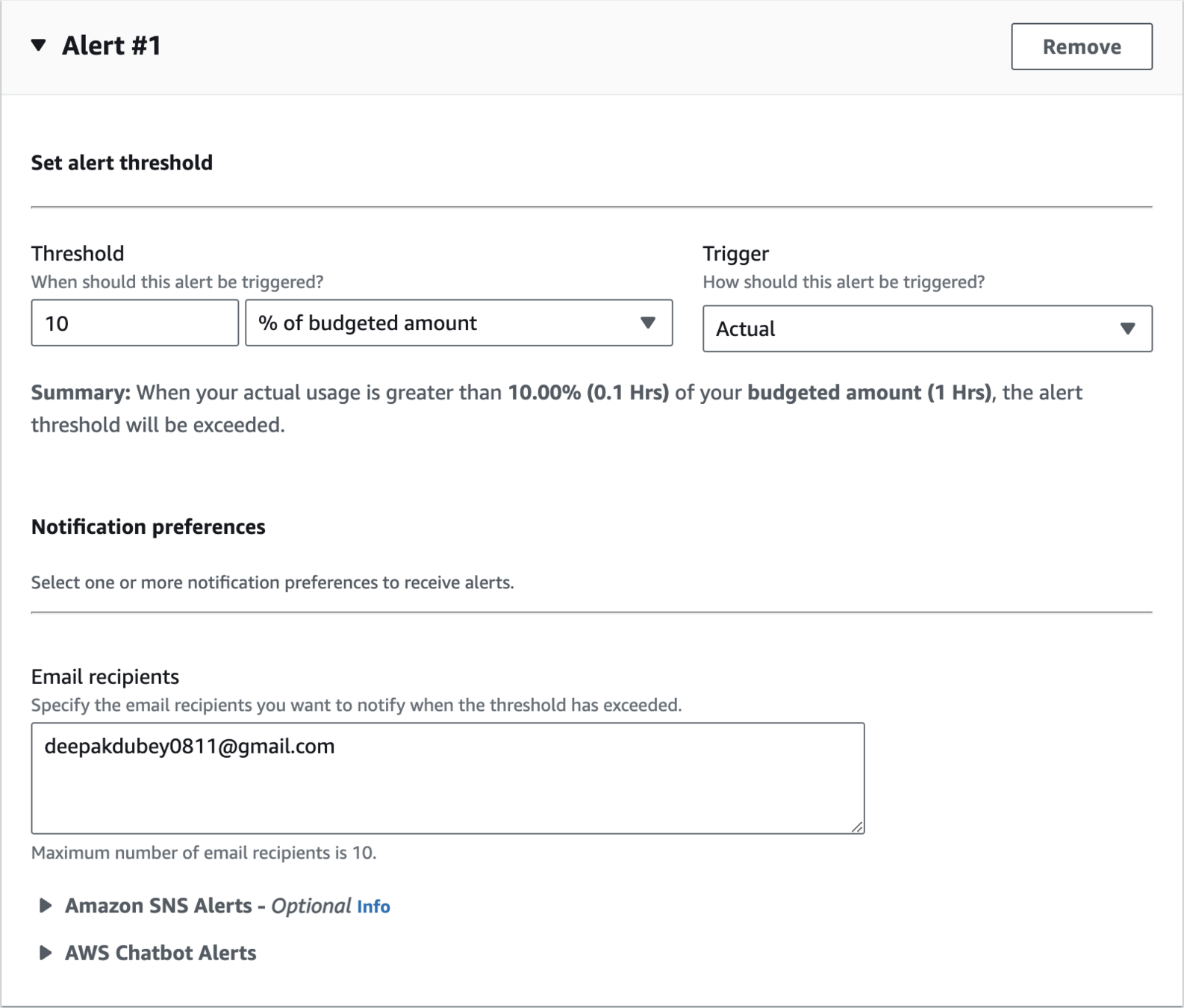Viewport: 1184px width, 1008px height.
Task: Focus the threshold value field showing 10
Action: click(x=134, y=323)
